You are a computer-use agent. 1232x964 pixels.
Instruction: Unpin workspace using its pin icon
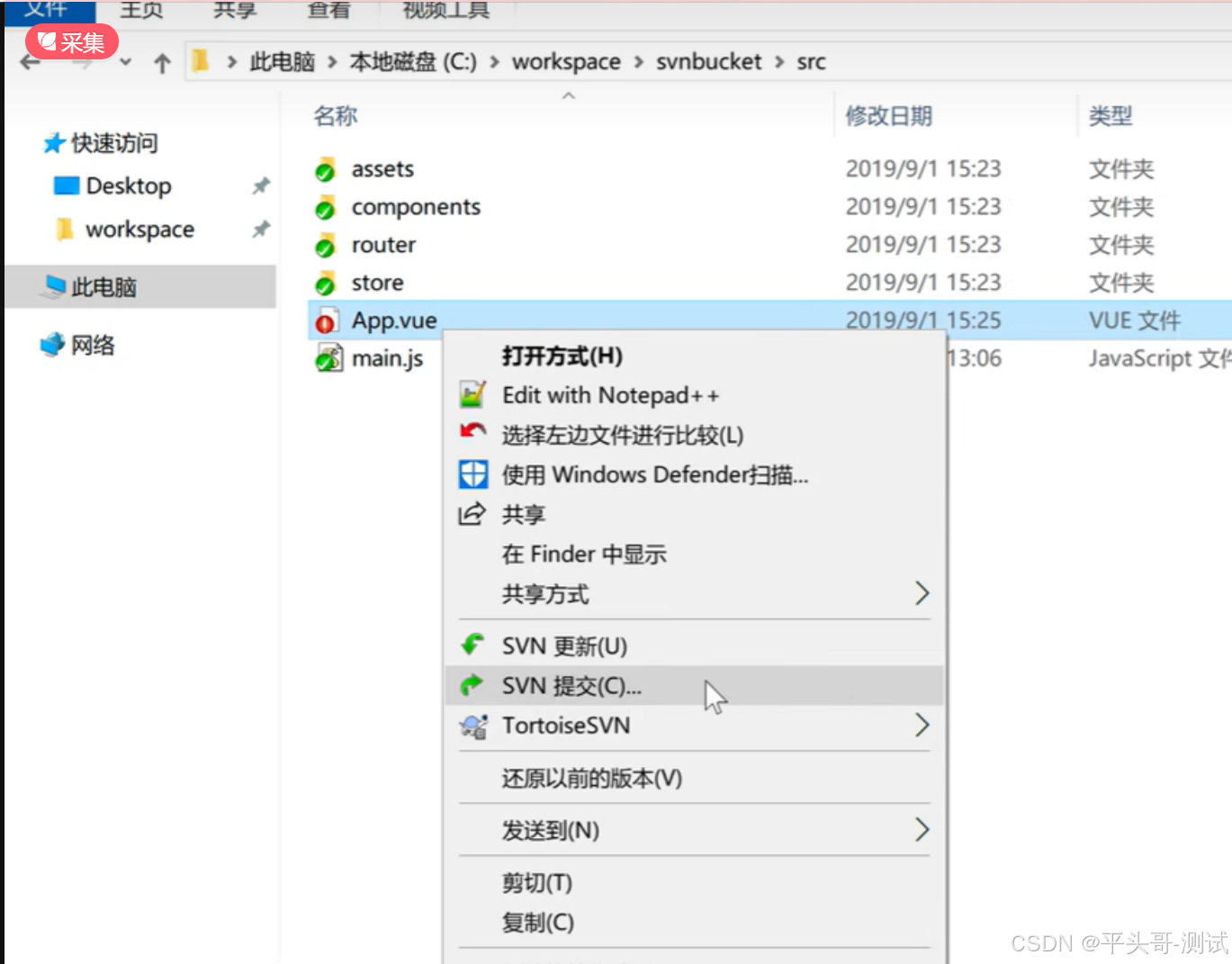click(261, 229)
